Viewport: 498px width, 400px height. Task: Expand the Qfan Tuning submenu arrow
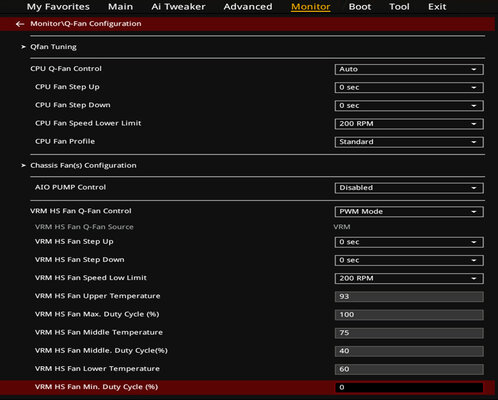(x=23, y=47)
